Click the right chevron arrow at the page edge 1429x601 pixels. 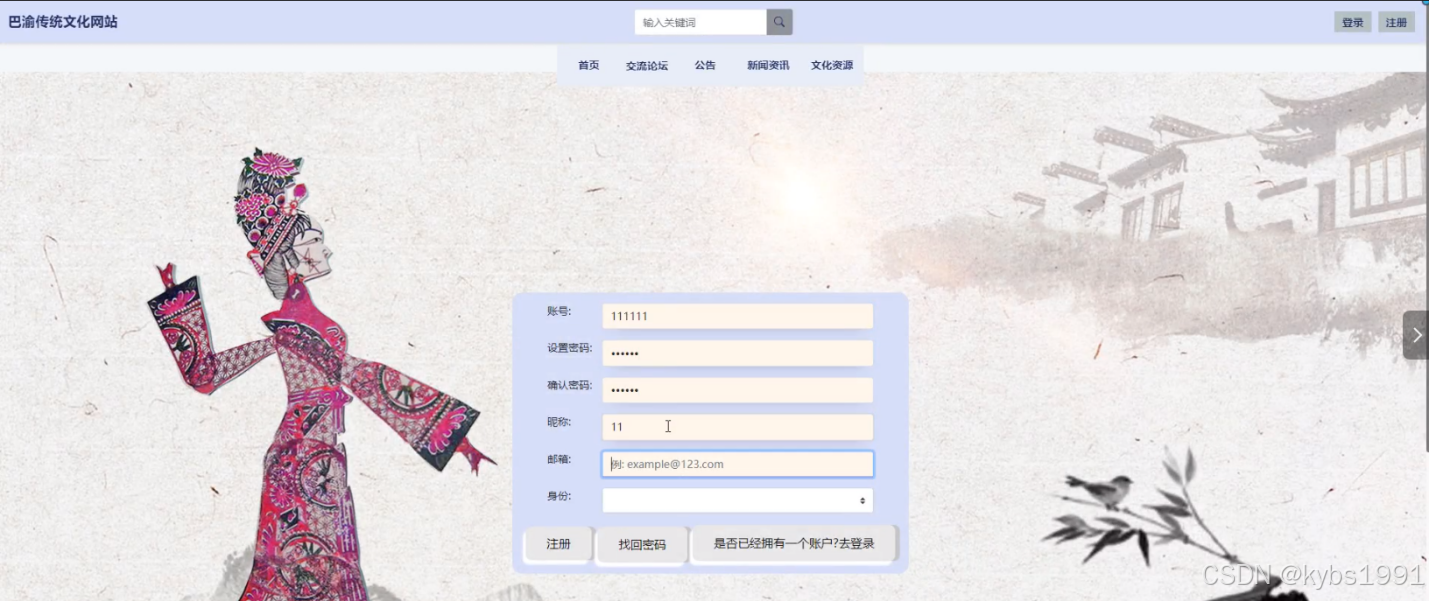pyautogui.click(x=1416, y=335)
